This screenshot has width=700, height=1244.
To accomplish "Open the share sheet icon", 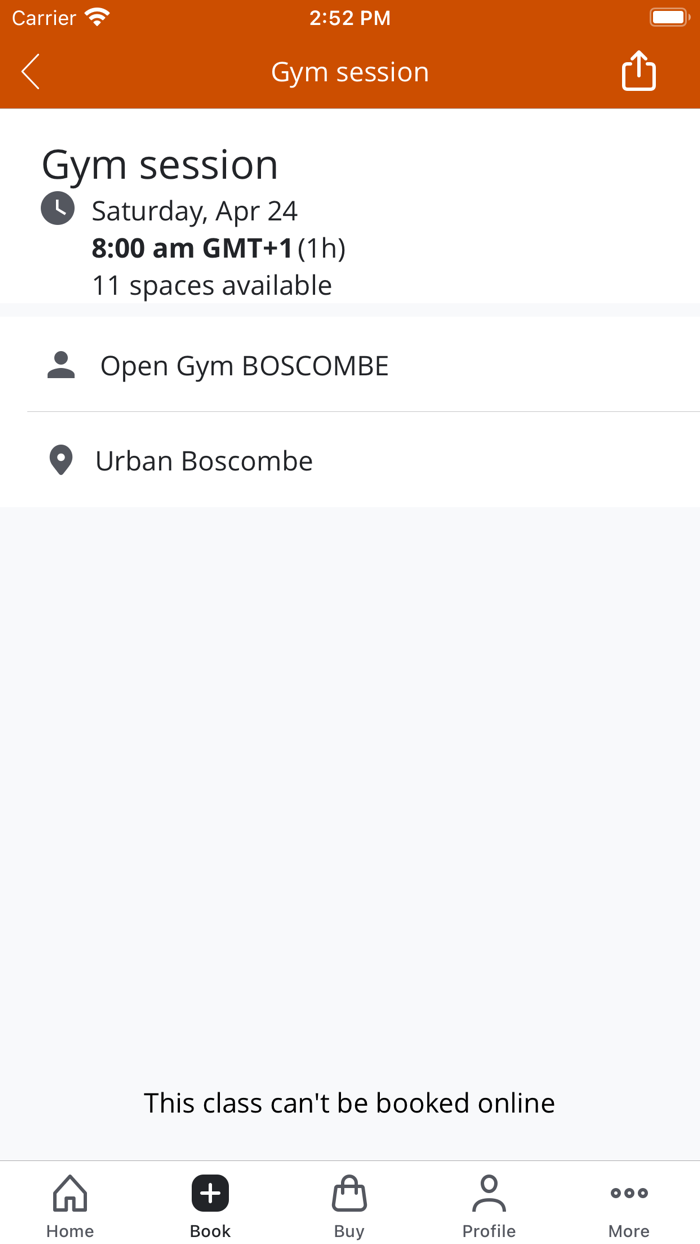I will pos(639,72).
